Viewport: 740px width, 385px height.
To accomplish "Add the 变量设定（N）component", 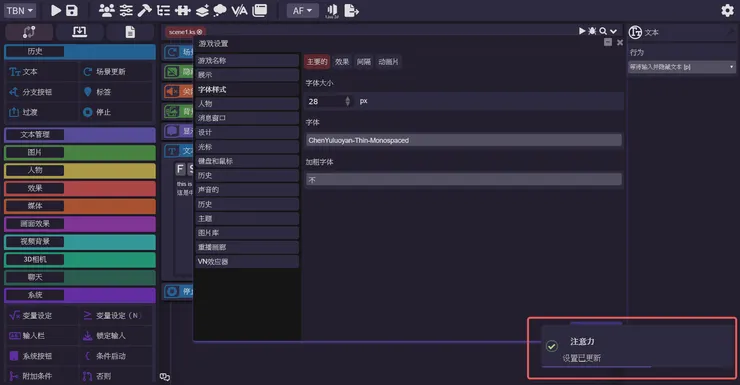I will point(116,315).
